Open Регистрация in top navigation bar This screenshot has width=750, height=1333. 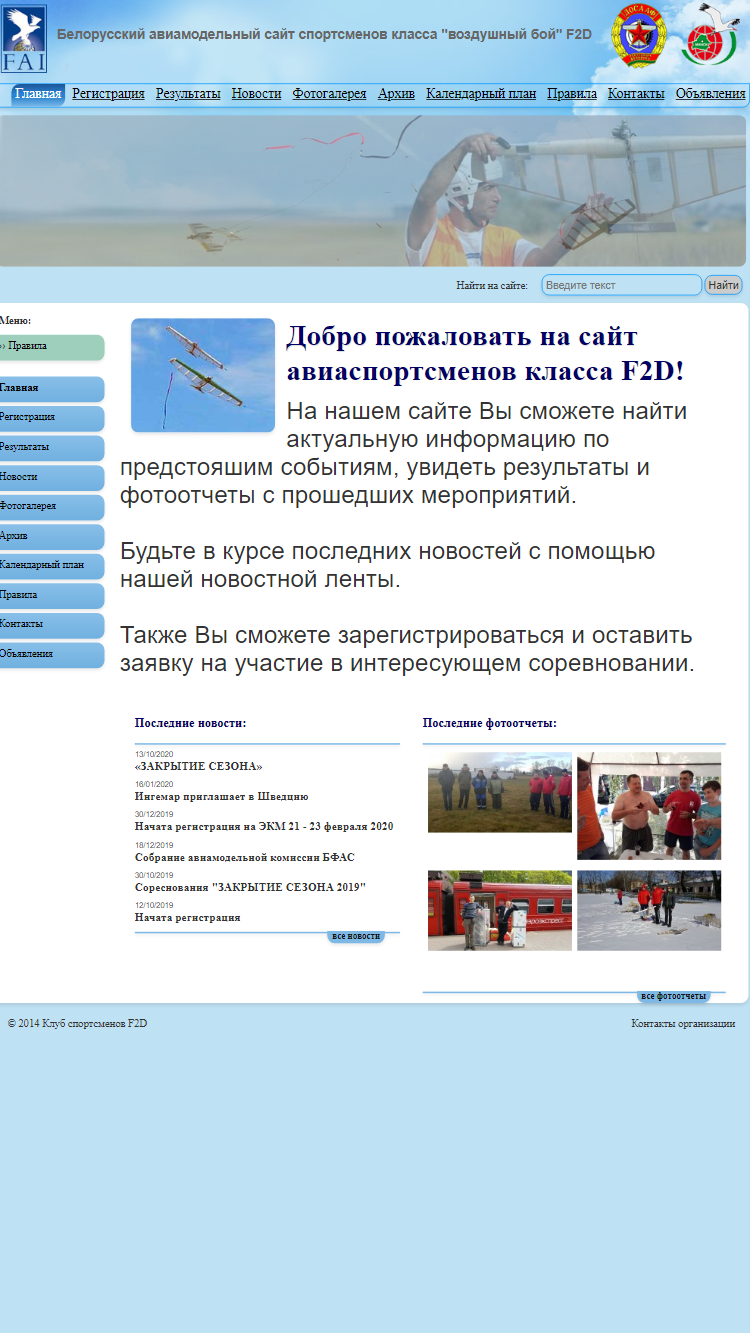[x=108, y=94]
